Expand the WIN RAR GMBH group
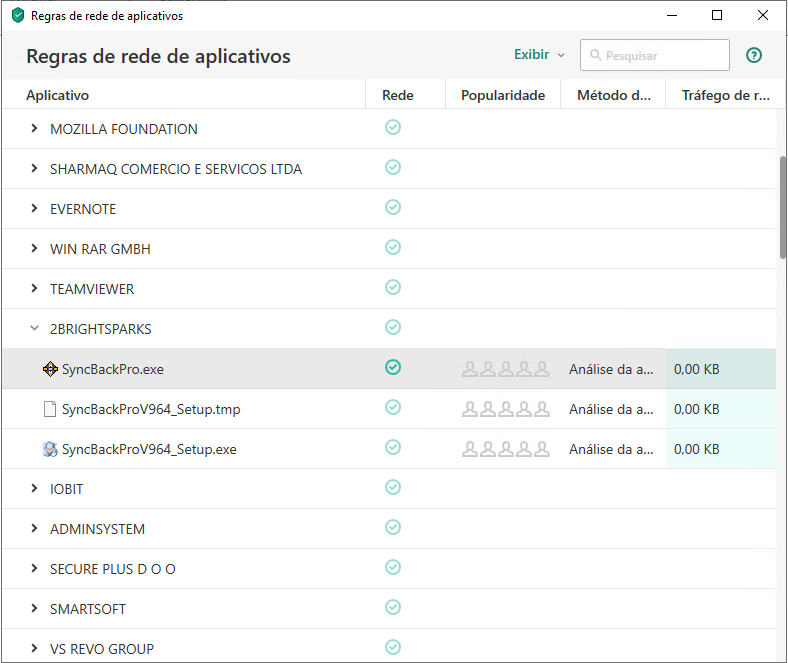Image resolution: width=788 pixels, height=663 pixels. tap(34, 248)
